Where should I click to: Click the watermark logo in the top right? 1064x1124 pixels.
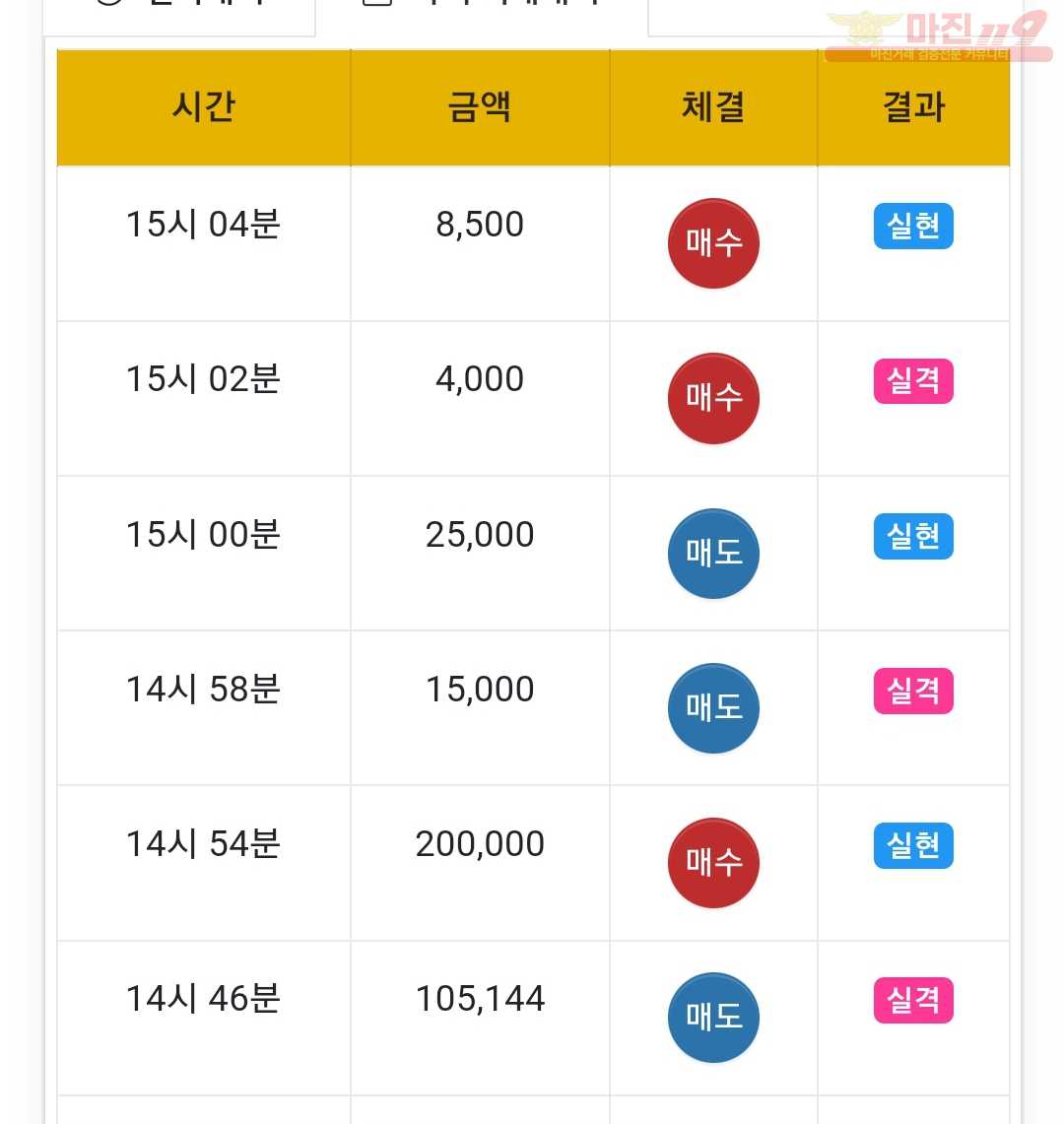(x=938, y=35)
